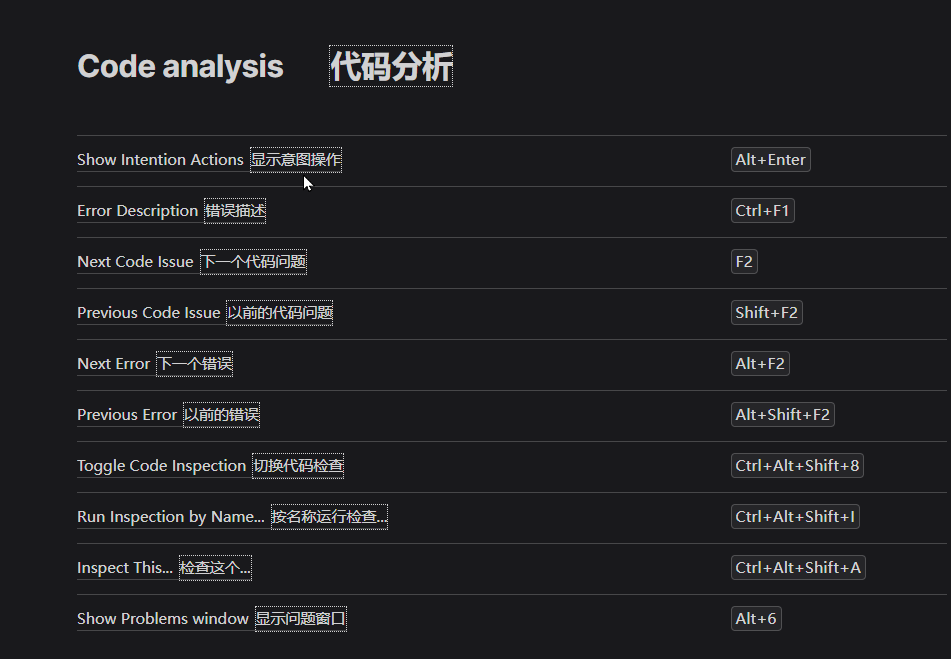Viewport: 951px width, 659px height.
Task: Click the Show Problems window label
Action: click(162, 619)
